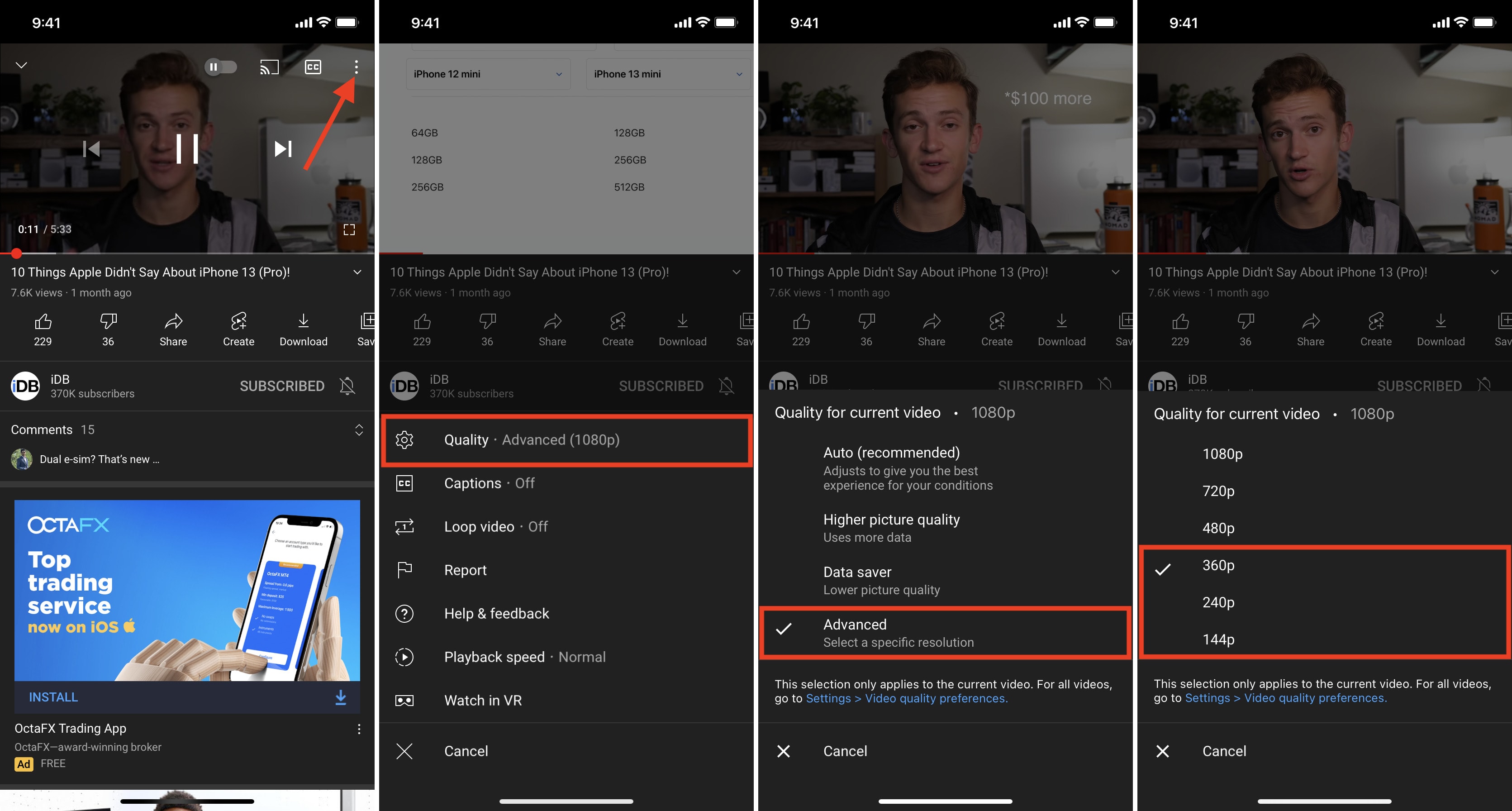Expand the video description section

tap(358, 272)
